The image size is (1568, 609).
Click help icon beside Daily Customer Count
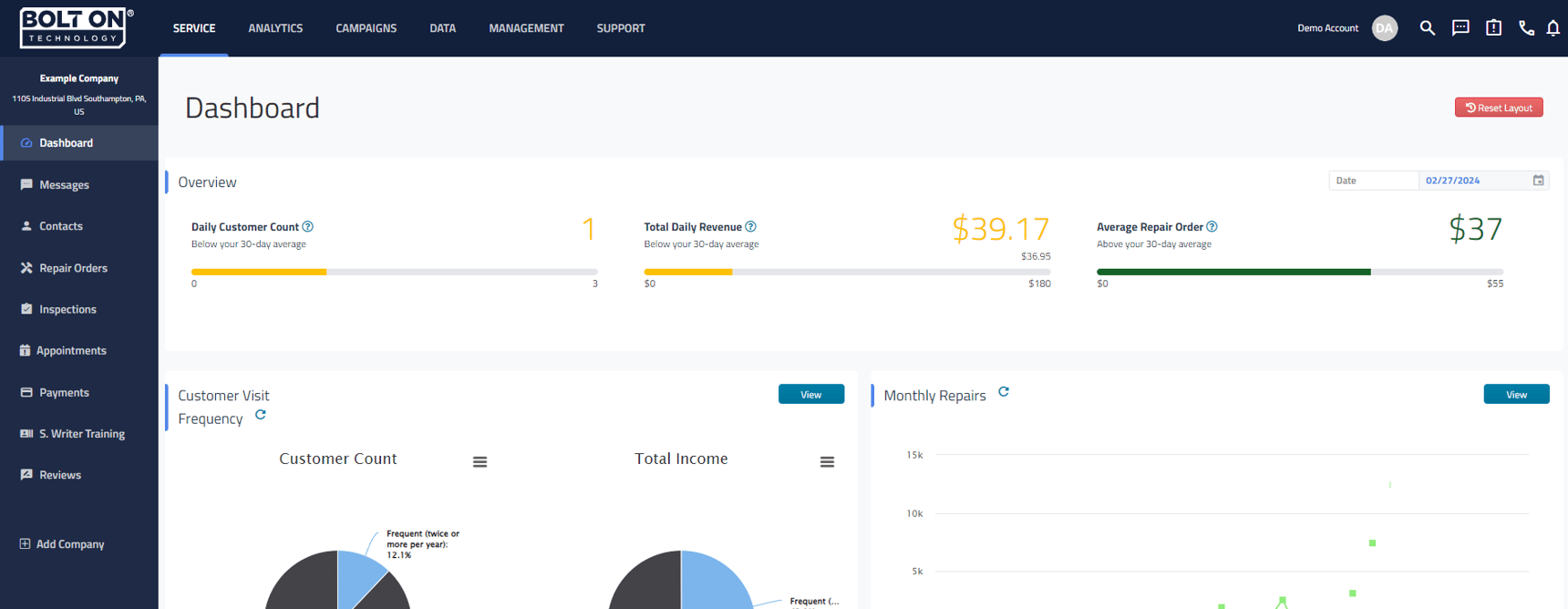click(308, 227)
